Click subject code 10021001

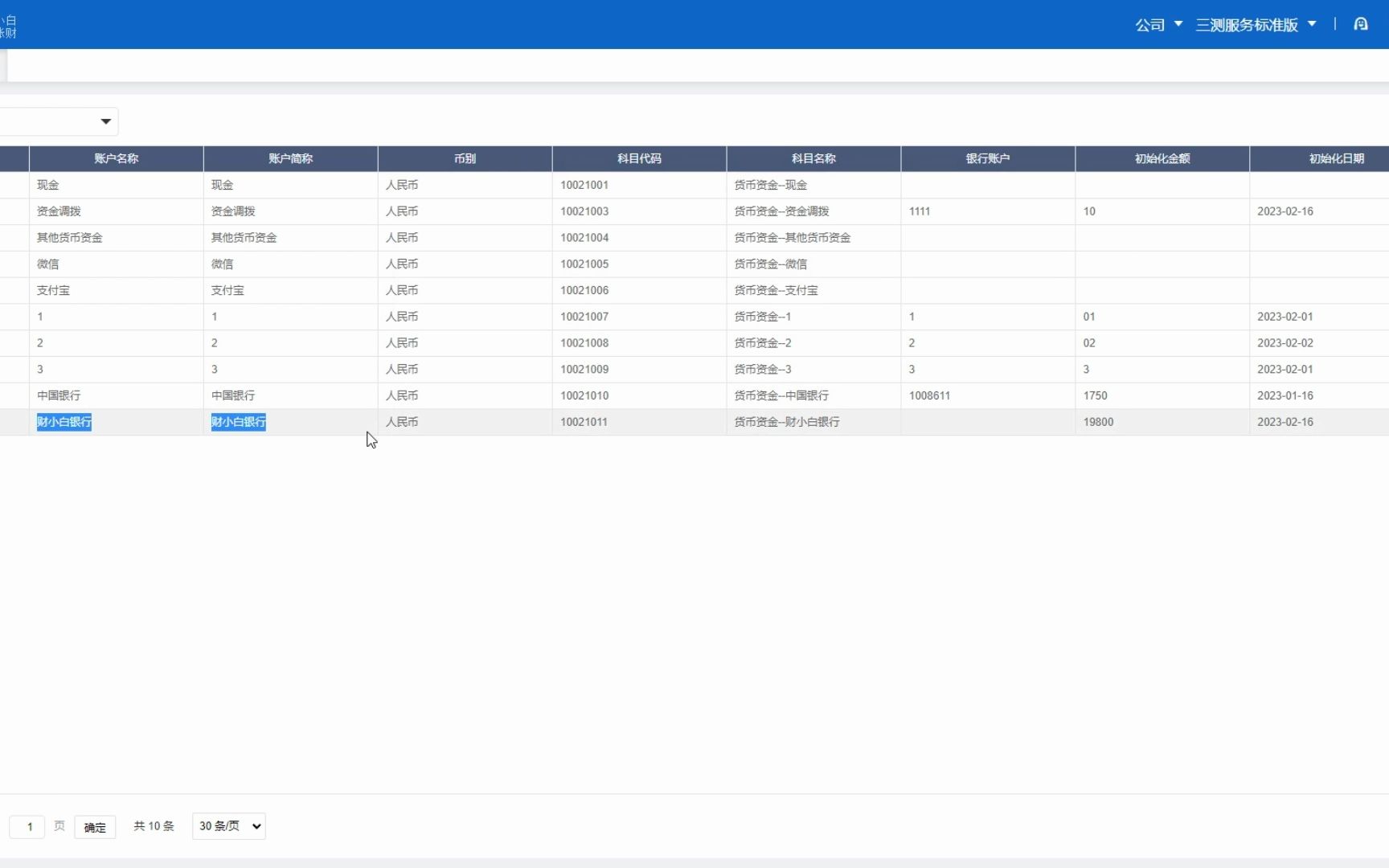pos(584,185)
